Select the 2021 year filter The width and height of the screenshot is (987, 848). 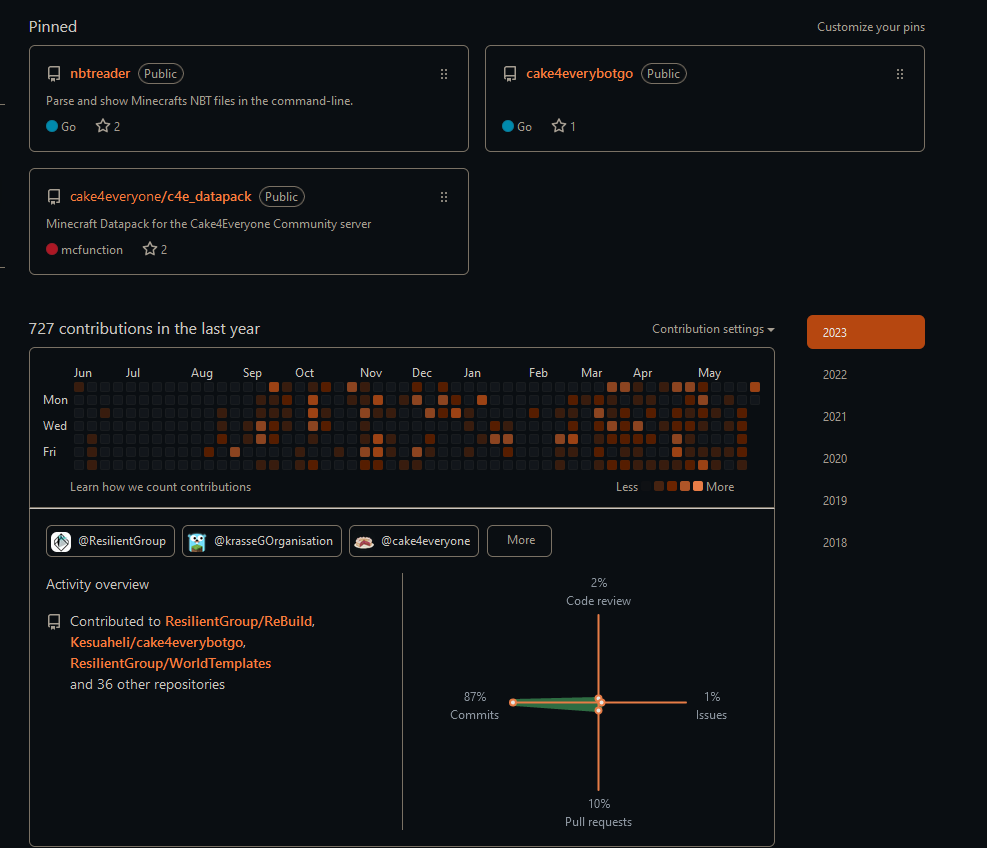point(834,416)
